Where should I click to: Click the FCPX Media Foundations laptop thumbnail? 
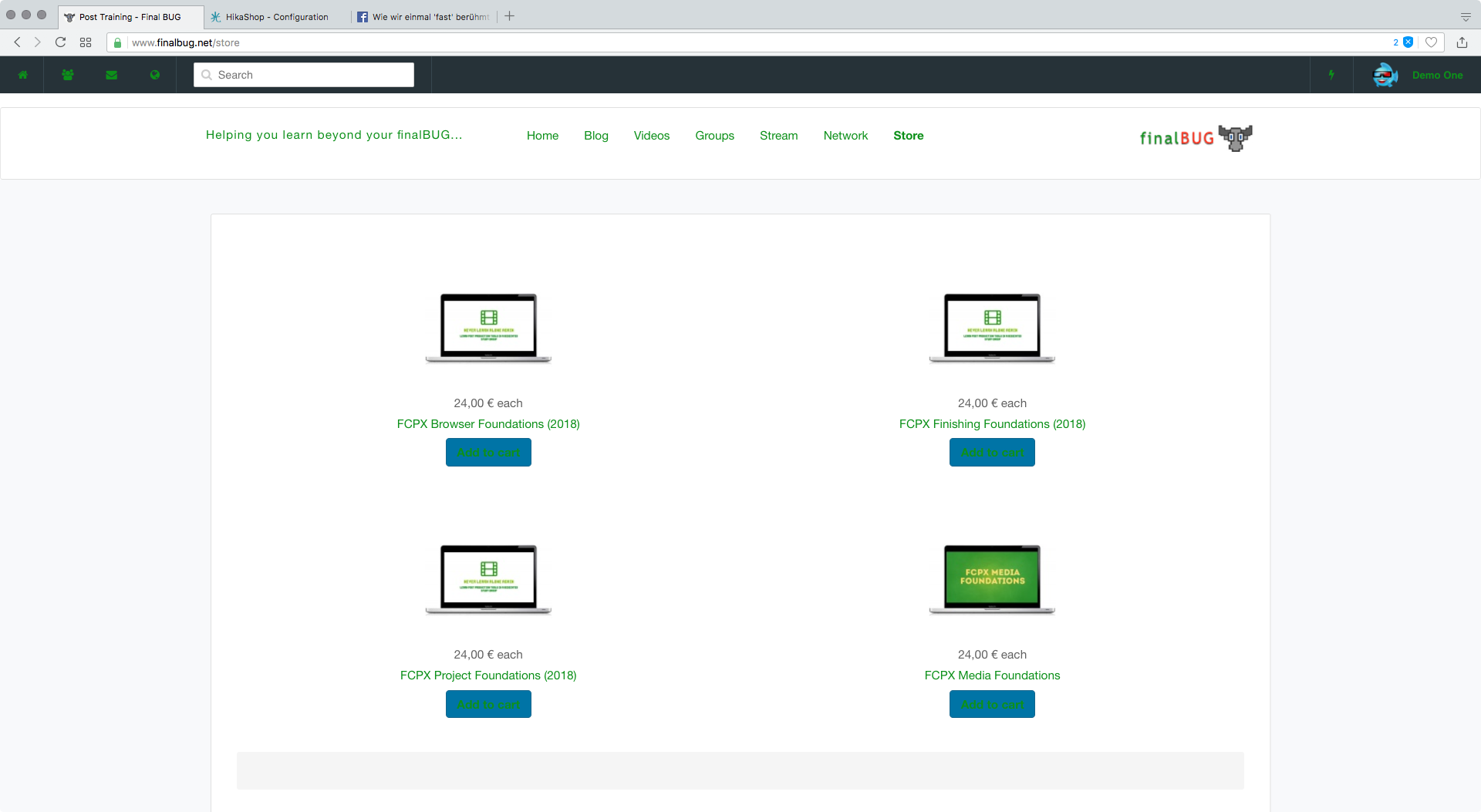992,580
